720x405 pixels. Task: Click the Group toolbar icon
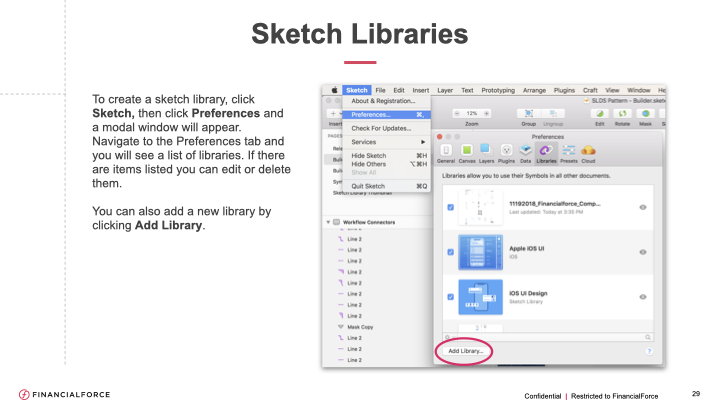click(529, 113)
